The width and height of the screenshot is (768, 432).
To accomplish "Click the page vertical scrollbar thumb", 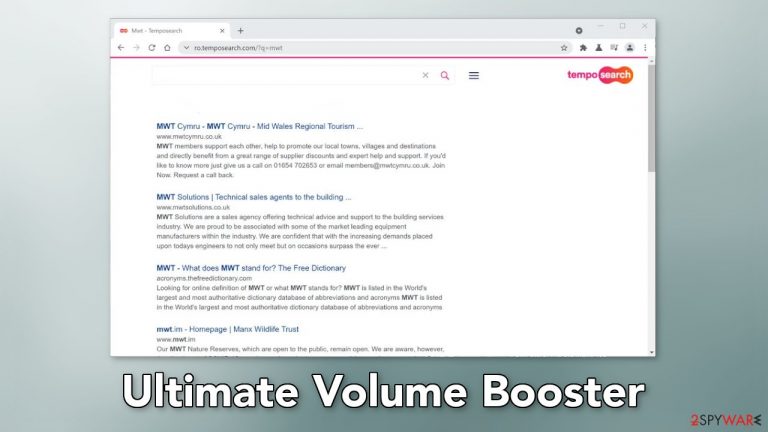I will coord(651,118).
